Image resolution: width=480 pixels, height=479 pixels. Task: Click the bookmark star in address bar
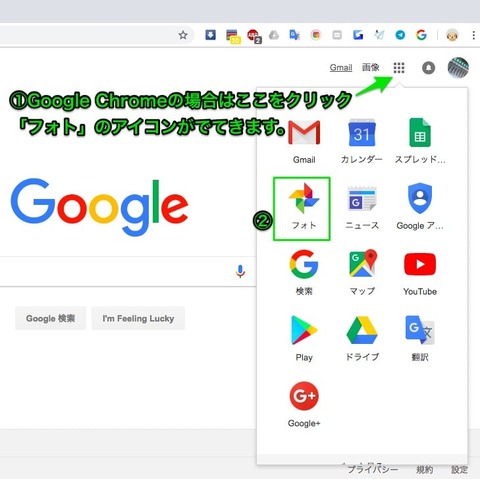[183, 35]
